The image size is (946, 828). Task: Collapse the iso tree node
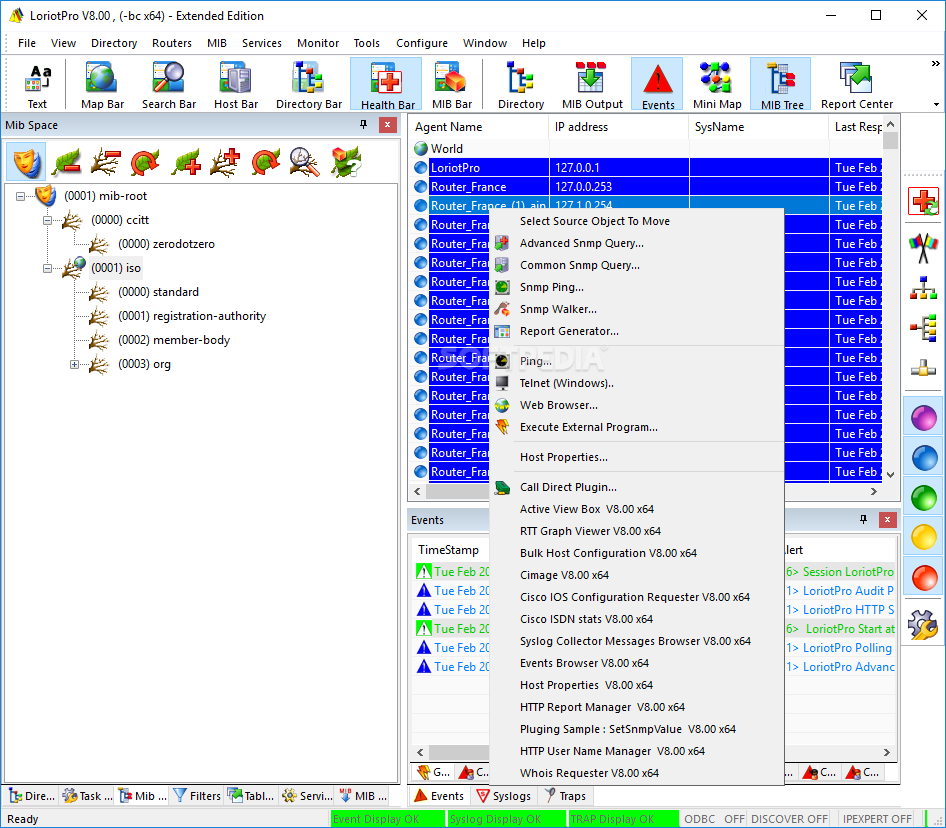point(47,268)
